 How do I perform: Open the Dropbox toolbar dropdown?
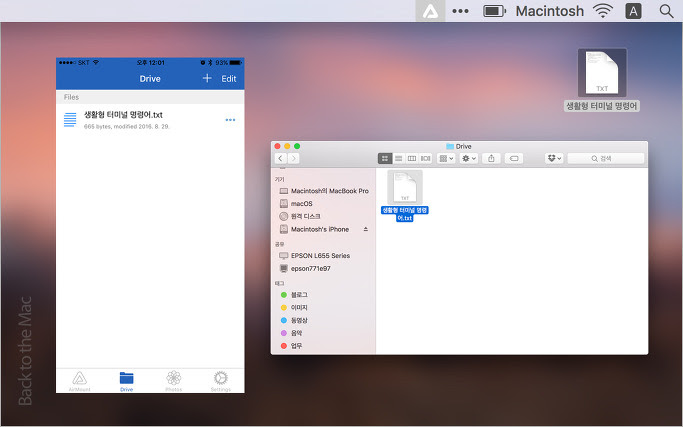(x=554, y=159)
